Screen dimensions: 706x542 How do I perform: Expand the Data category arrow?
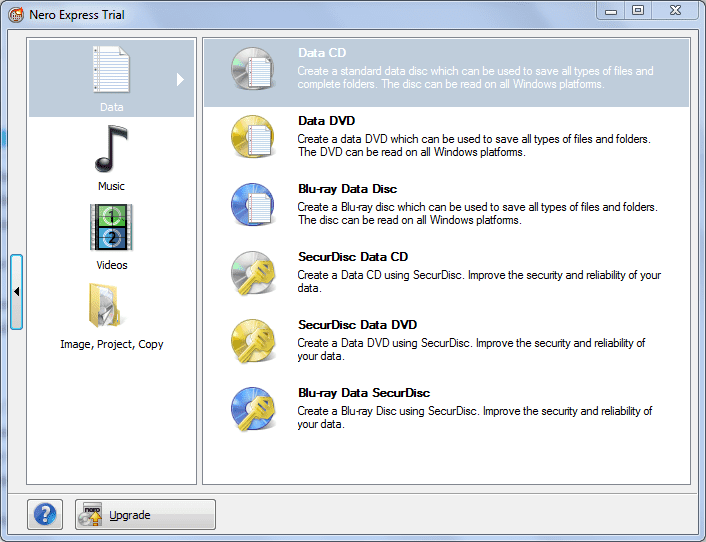coord(180,79)
